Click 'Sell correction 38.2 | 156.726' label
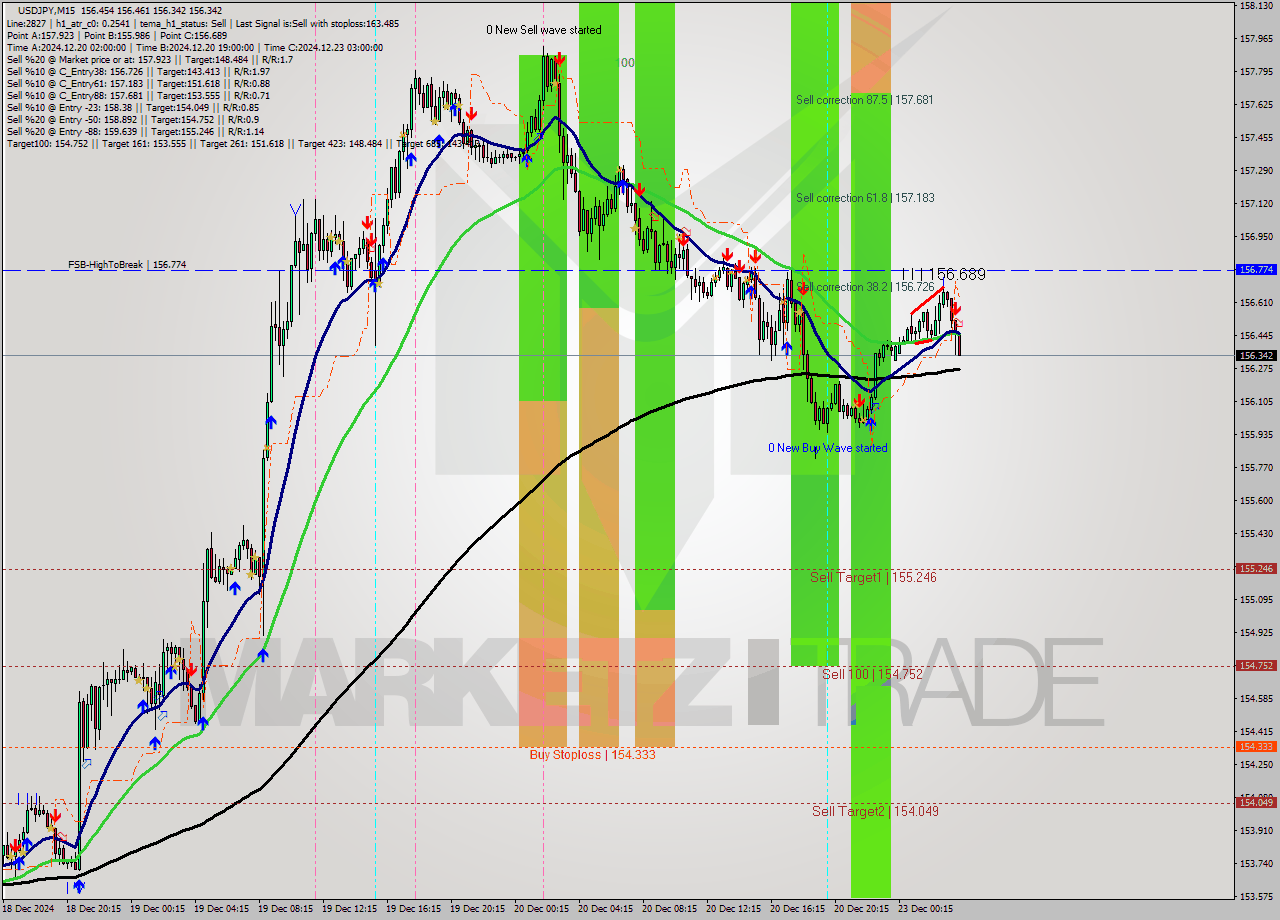1280x920 pixels. click(865, 287)
